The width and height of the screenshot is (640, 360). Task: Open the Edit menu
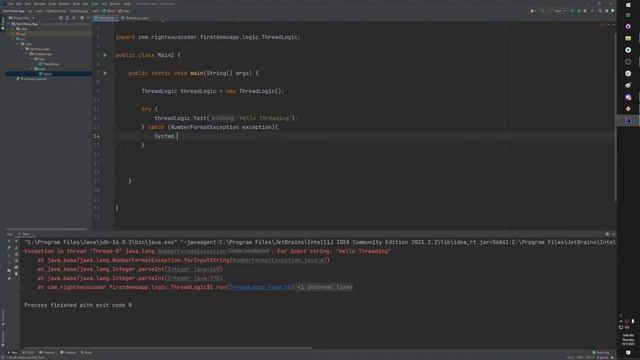tap(19, 4)
